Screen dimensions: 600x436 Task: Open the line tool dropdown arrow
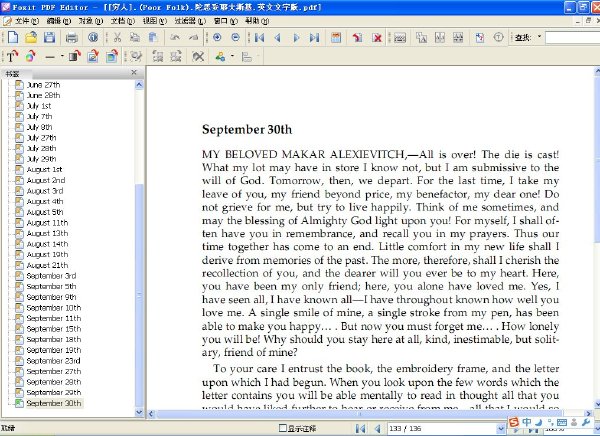[62, 57]
